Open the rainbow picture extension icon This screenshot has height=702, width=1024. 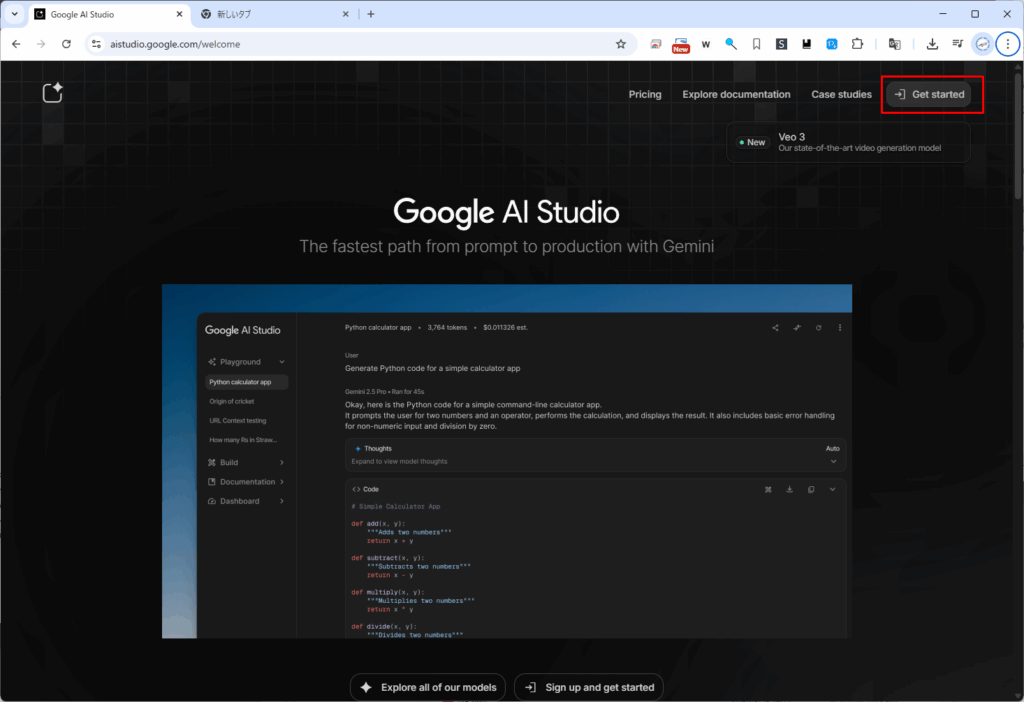[x=656, y=44]
